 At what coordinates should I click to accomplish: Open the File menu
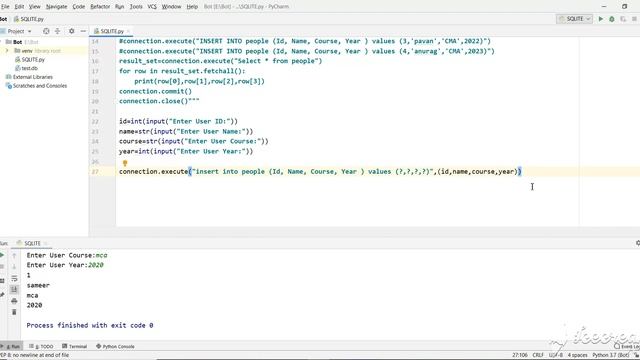tap(5, 7)
